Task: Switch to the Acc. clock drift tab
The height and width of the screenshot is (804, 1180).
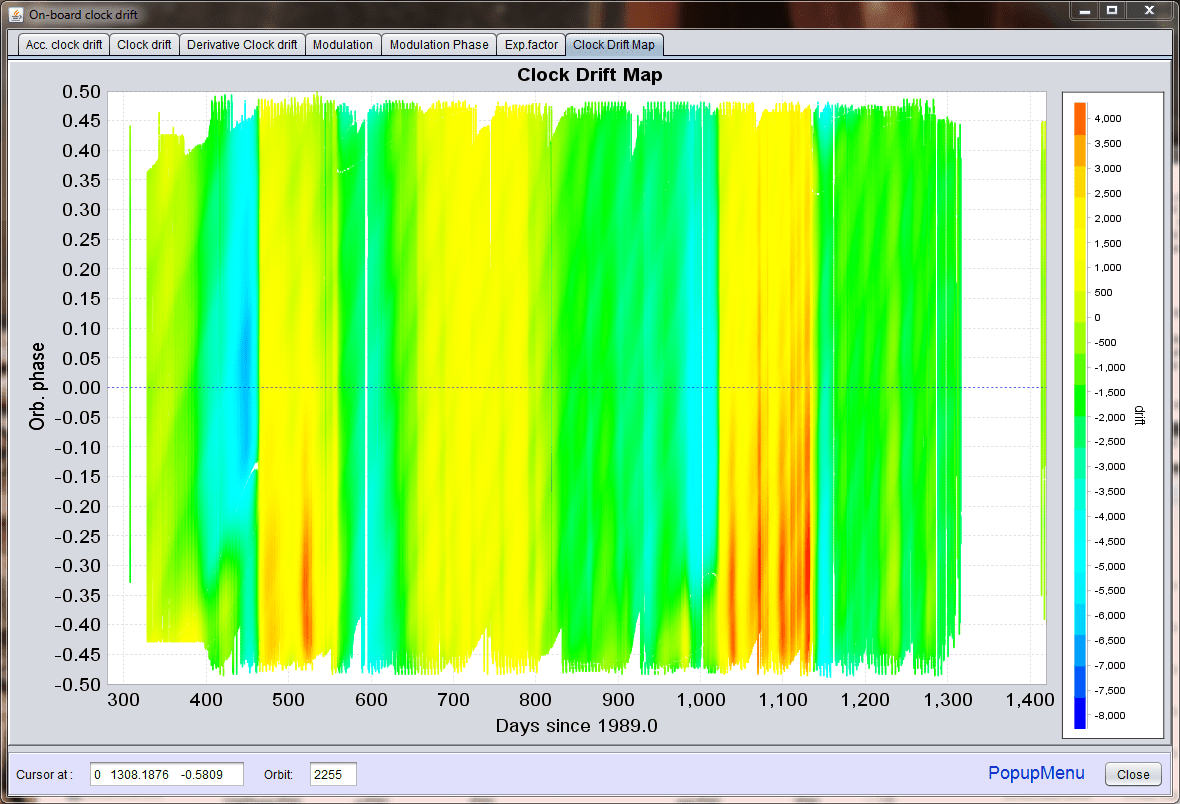Action: [63, 44]
